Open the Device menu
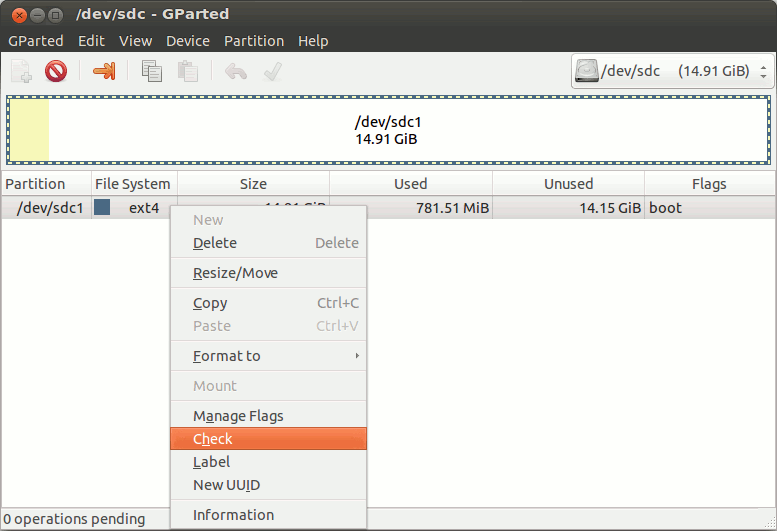The image size is (777, 531). (x=188, y=41)
